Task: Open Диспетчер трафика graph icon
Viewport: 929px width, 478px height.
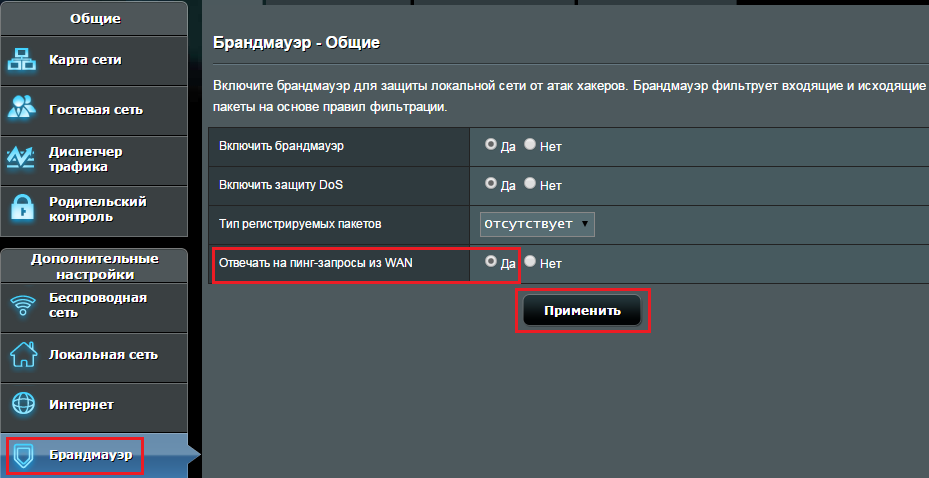Action: [22, 159]
